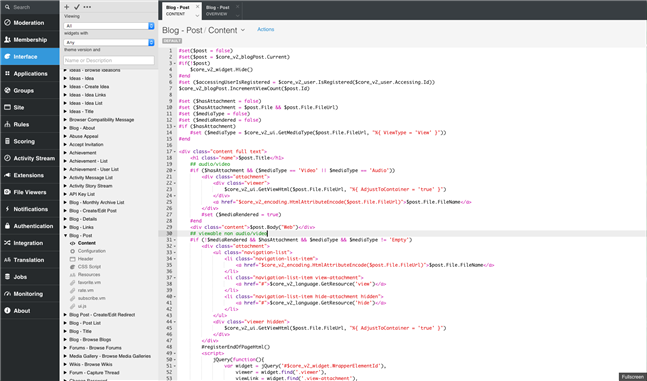Click the checkmark icon above widget list
Image resolution: width=647 pixels, height=381 pixels.
point(77,7)
